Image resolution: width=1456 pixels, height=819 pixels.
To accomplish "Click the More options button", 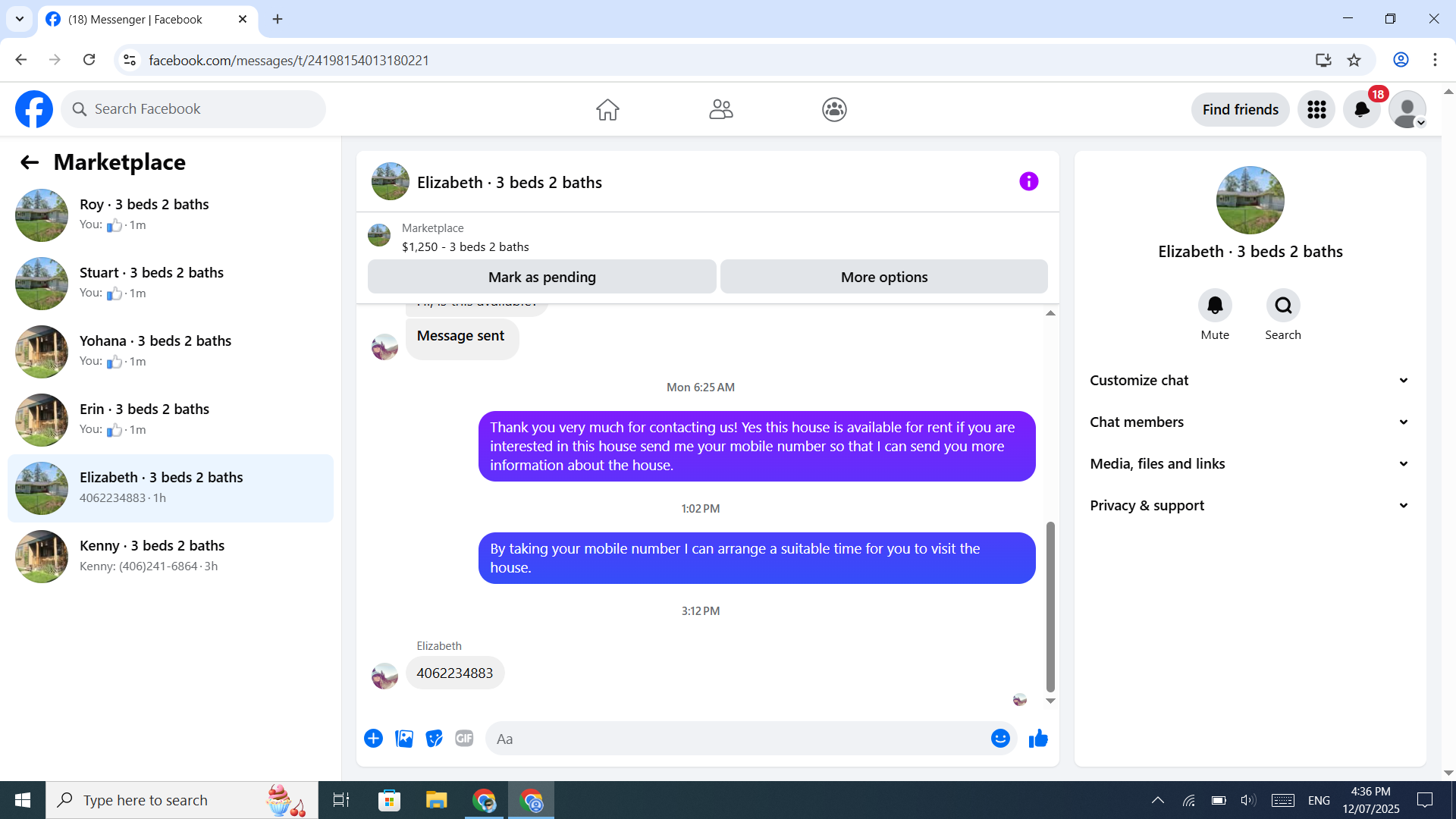I will click(x=883, y=278).
